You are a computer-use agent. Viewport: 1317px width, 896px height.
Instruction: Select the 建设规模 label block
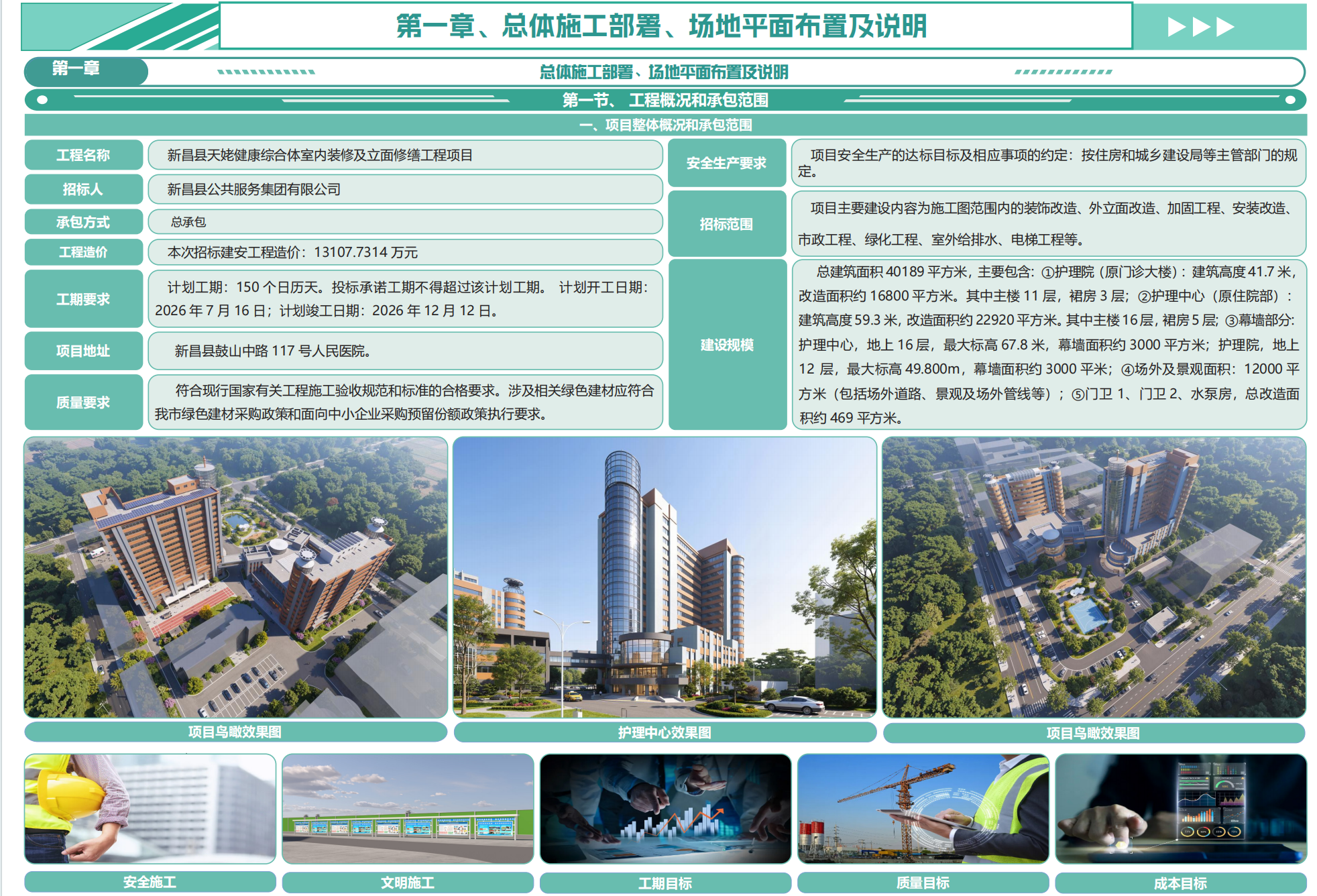(727, 345)
